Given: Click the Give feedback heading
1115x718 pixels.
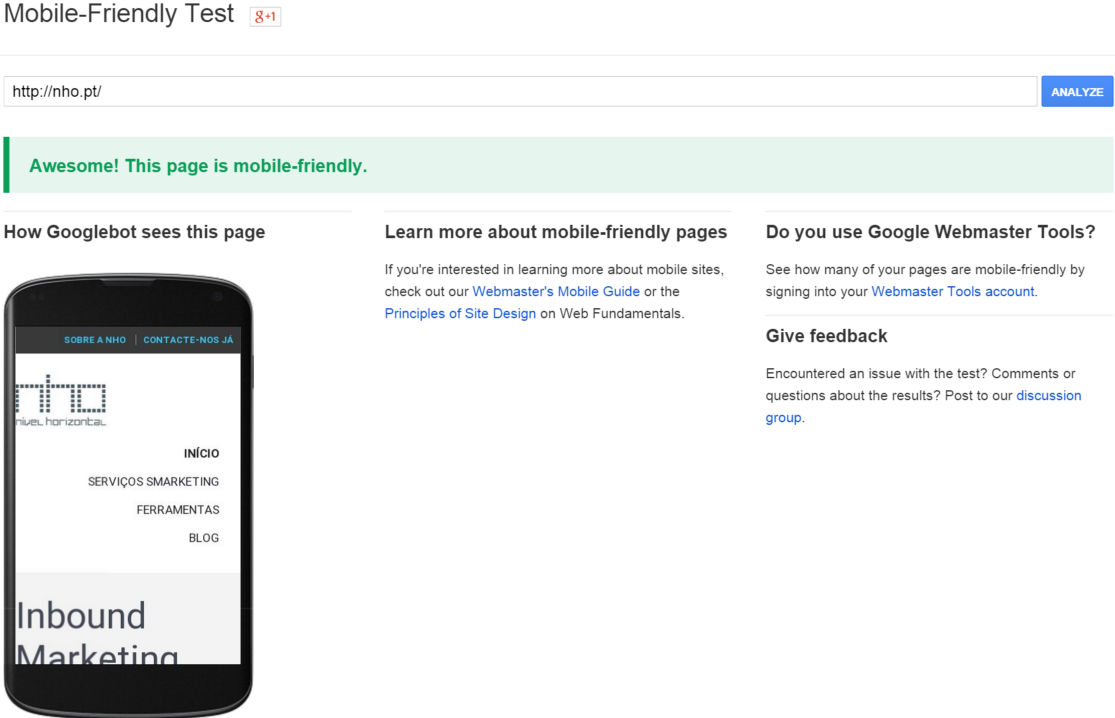Looking at the screenshot, I should point(826,336).
